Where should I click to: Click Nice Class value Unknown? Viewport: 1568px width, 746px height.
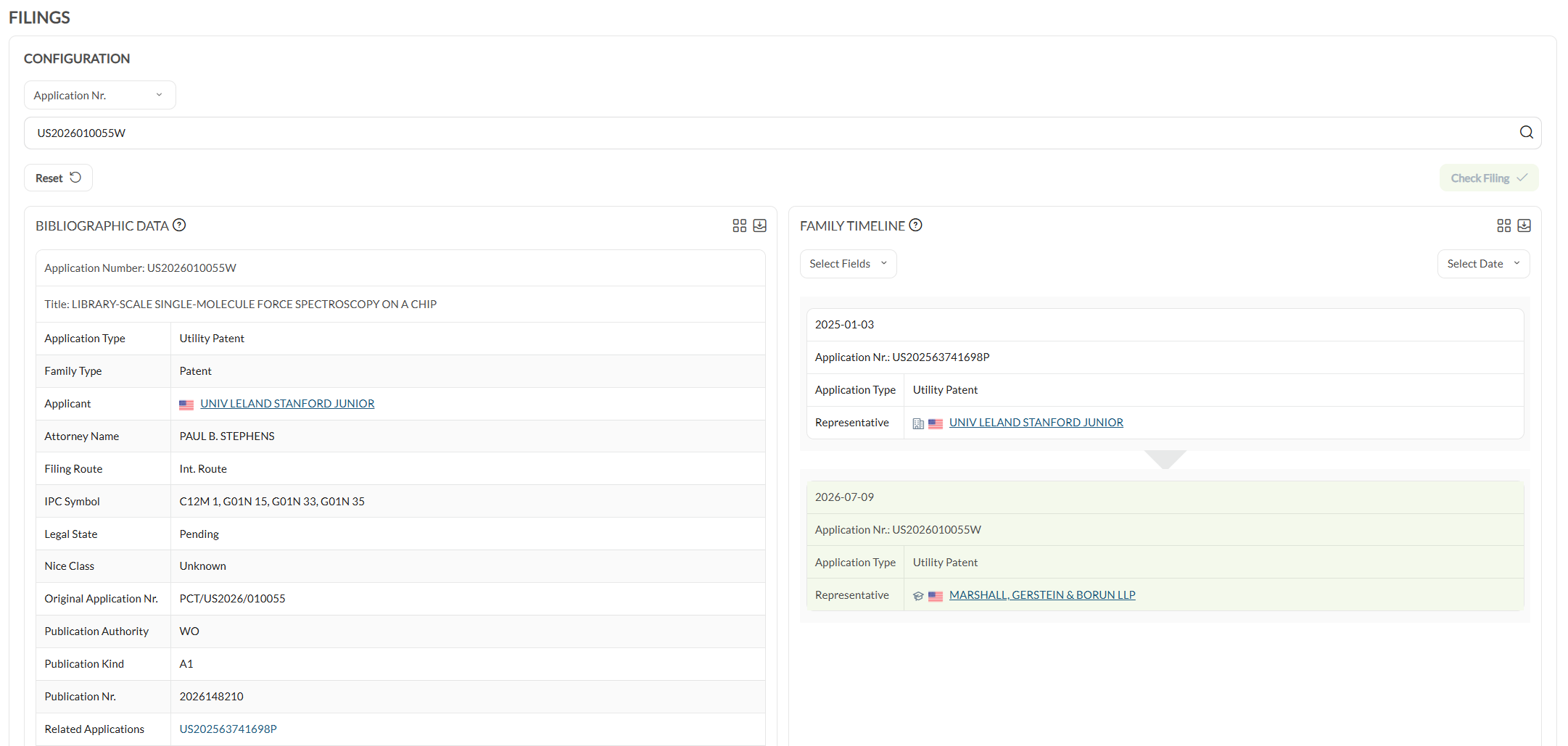tap(202, 566)
